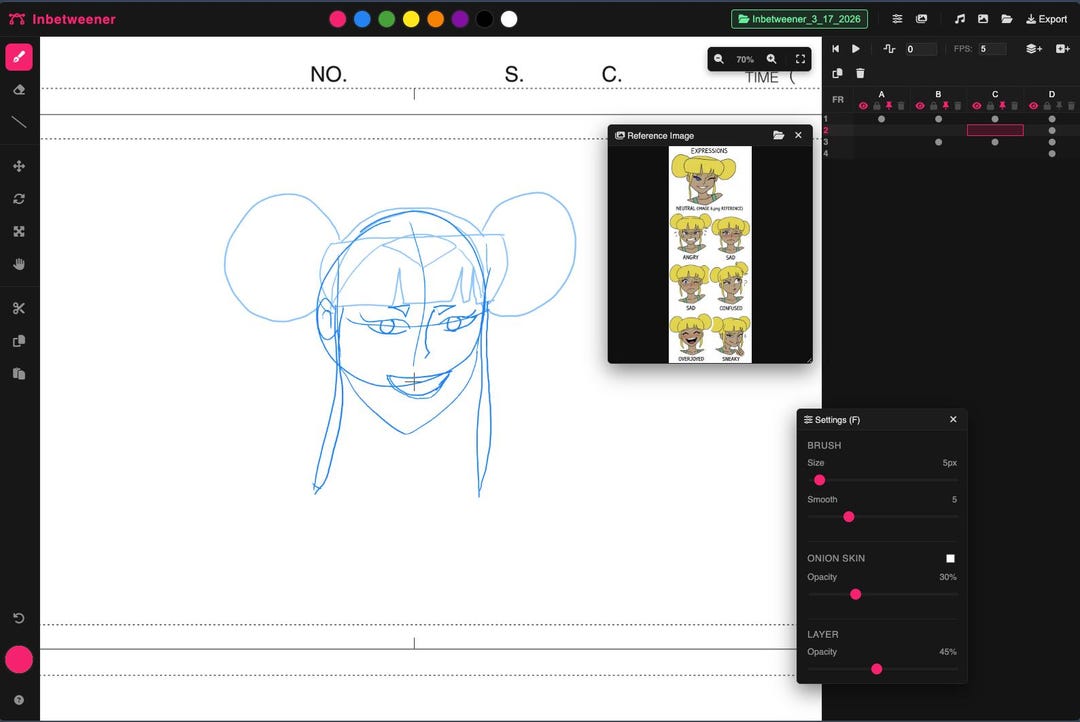The image size is (1080, 722).
Task: Pick the yellow color swatch
Action: click(411, 19)
